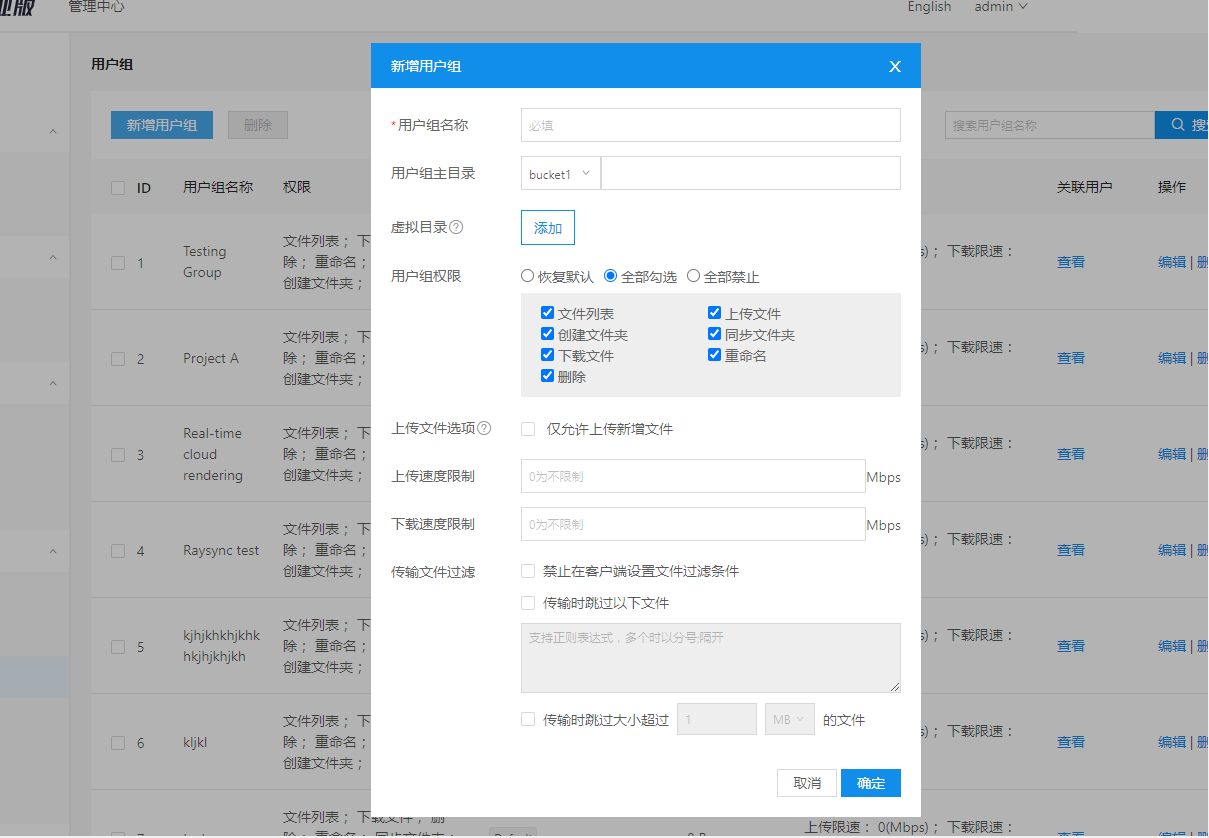Click the 用户组名称 input field
Screen dimensions: 1209x838
coord(710,124)
